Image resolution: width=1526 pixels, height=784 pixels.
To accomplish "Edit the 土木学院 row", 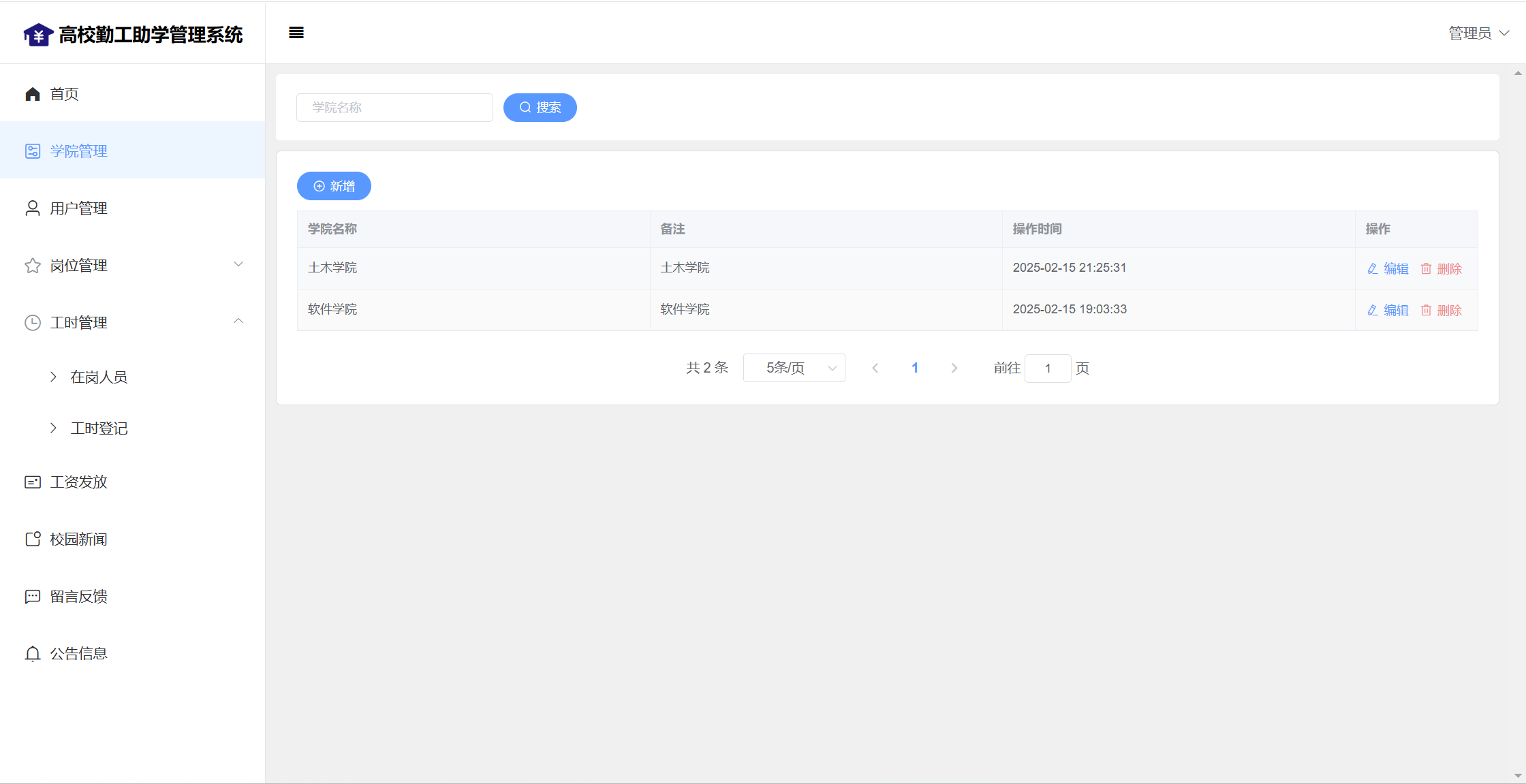I will click(x=1388, y=269).
